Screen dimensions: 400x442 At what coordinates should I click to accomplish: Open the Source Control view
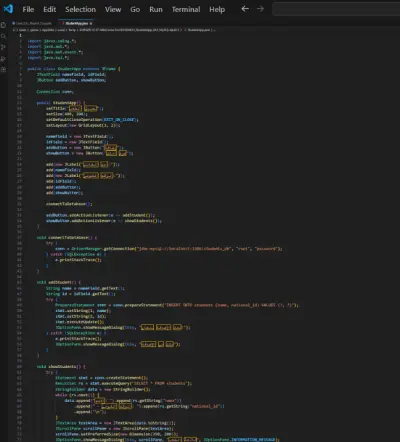click(x=3, y=47)
